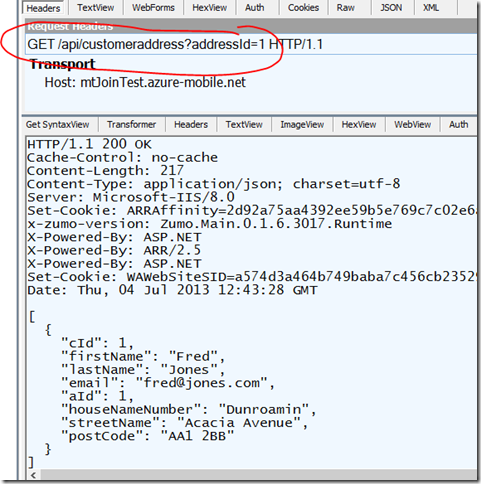Open the response Headers tab

click(191, 125)
